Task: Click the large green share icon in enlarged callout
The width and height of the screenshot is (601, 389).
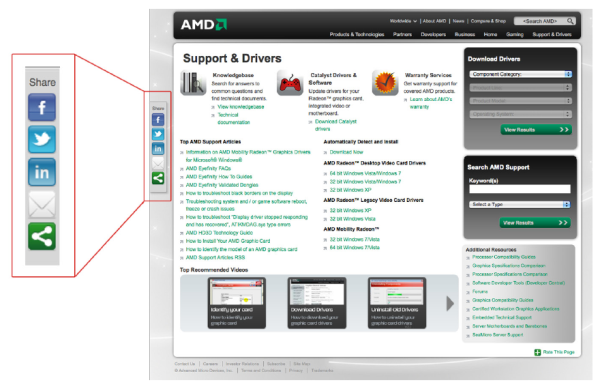Action: click(42, 236)
